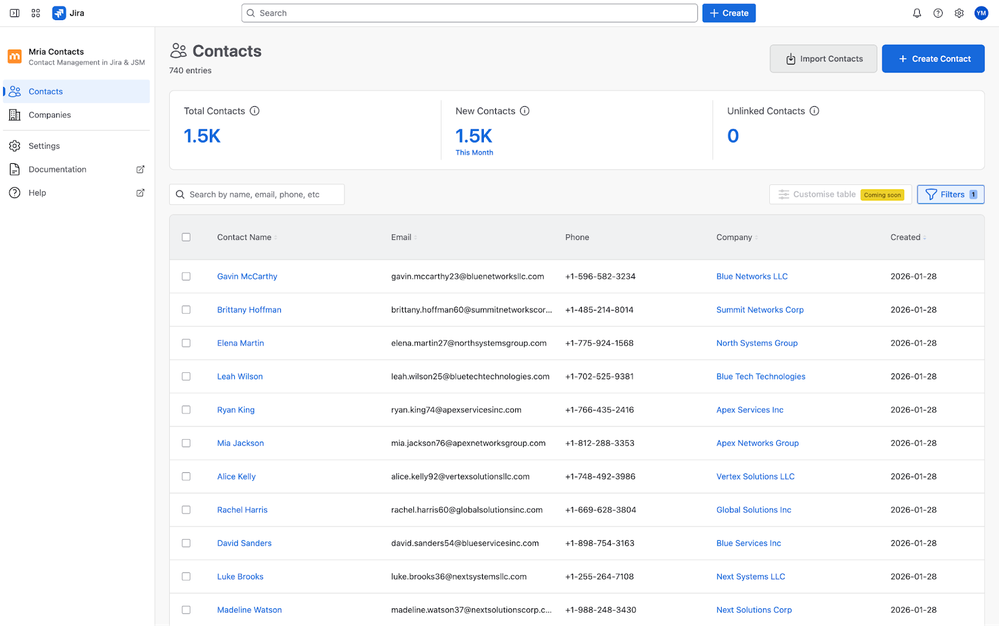Open the Blue Networks LLC company link
The height and width of the screenshot is (626, 999).
[x=752, y=276]
